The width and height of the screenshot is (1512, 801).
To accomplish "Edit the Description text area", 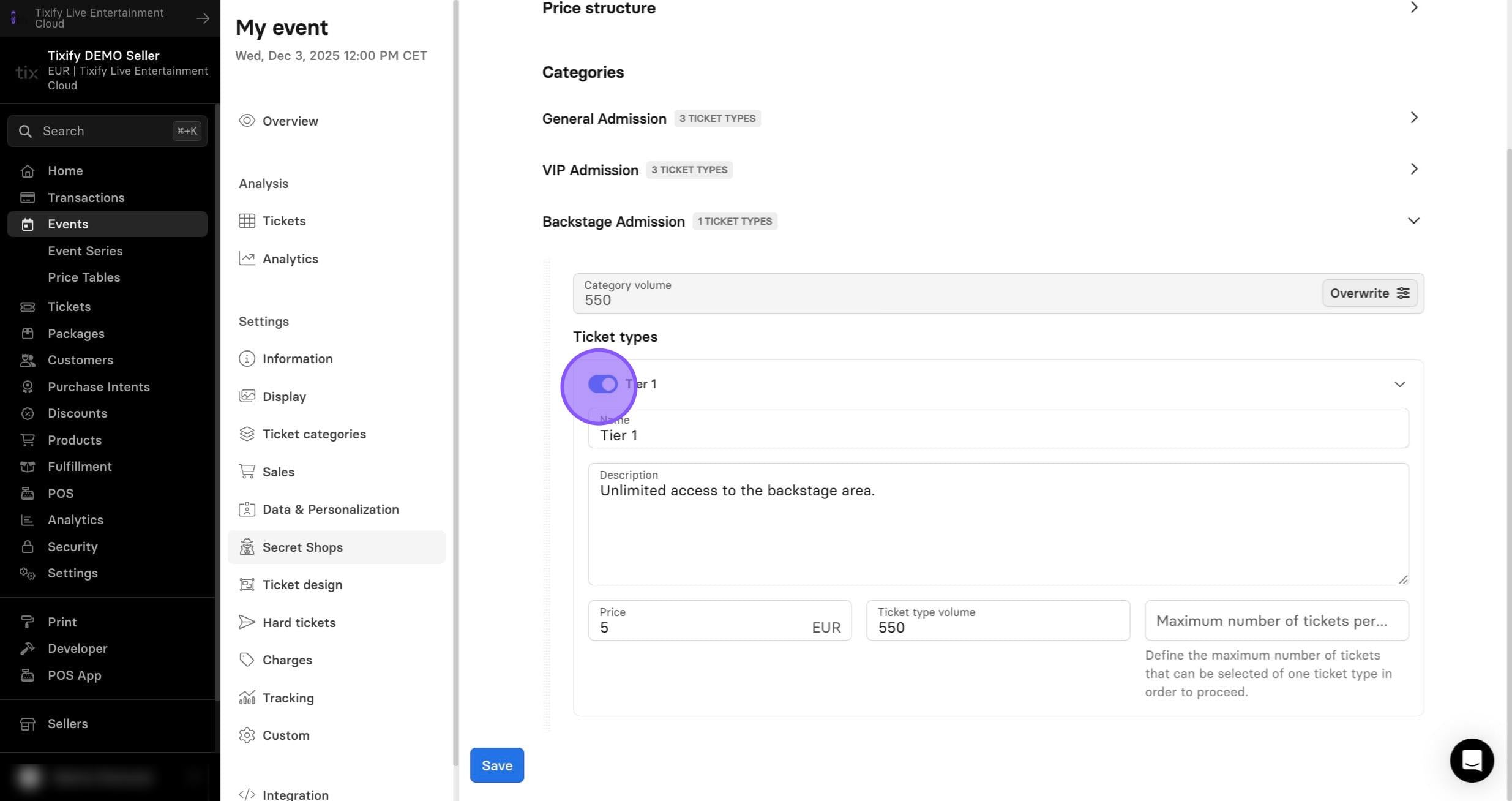I will point(998,524).
